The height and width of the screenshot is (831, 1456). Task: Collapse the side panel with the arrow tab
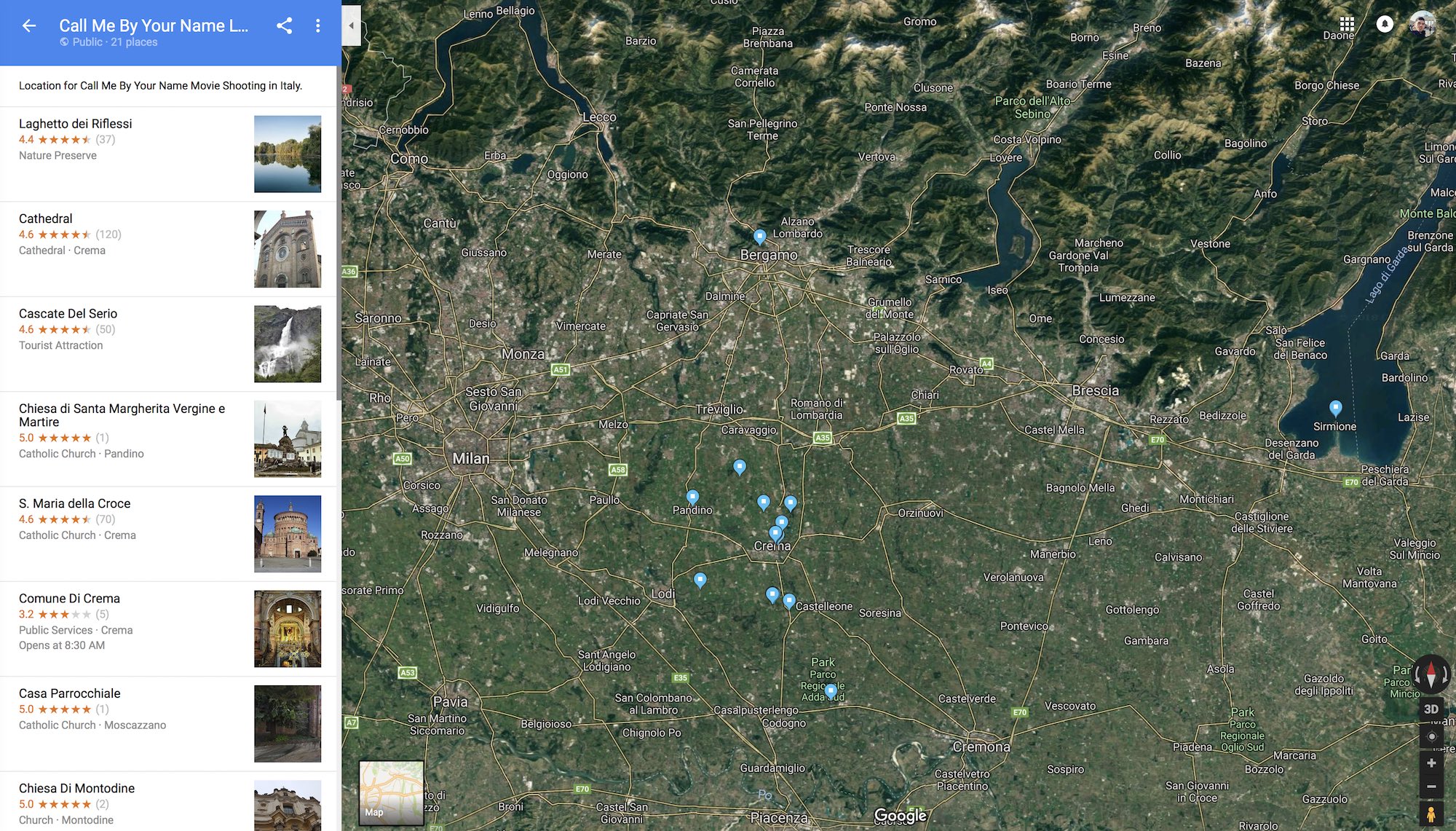point(352,25)
